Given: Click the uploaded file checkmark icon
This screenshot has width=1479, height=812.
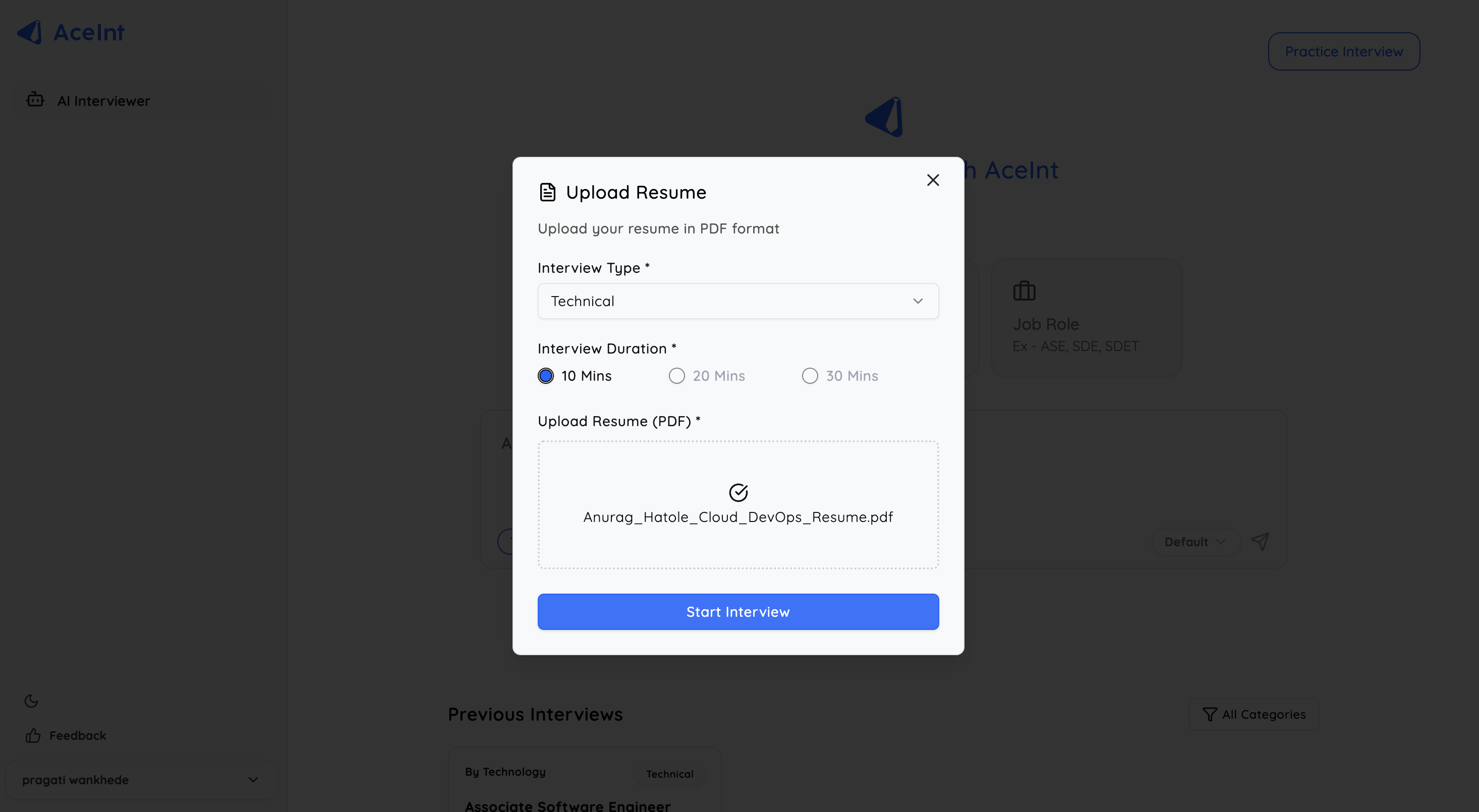Looking at the screenshot, I should coord(738,492).
